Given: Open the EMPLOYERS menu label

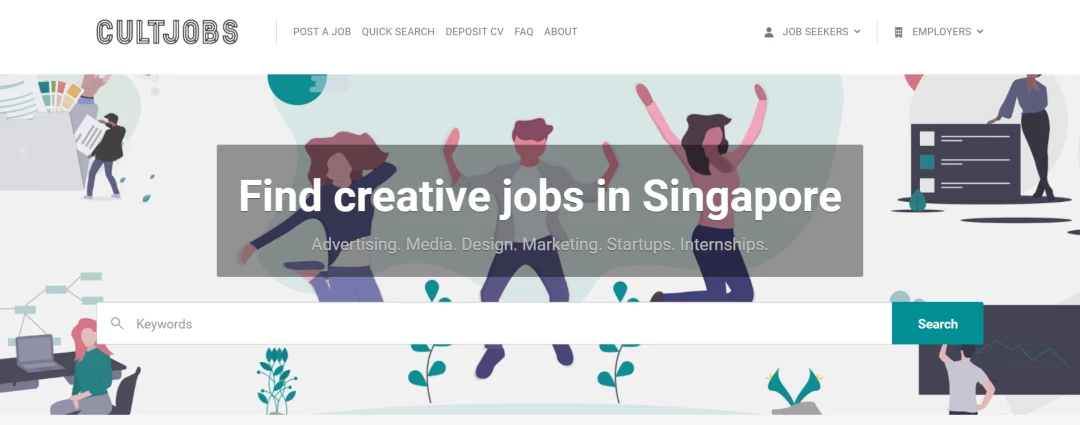Looking at the screenshot, I should click(x=941, y=32).
